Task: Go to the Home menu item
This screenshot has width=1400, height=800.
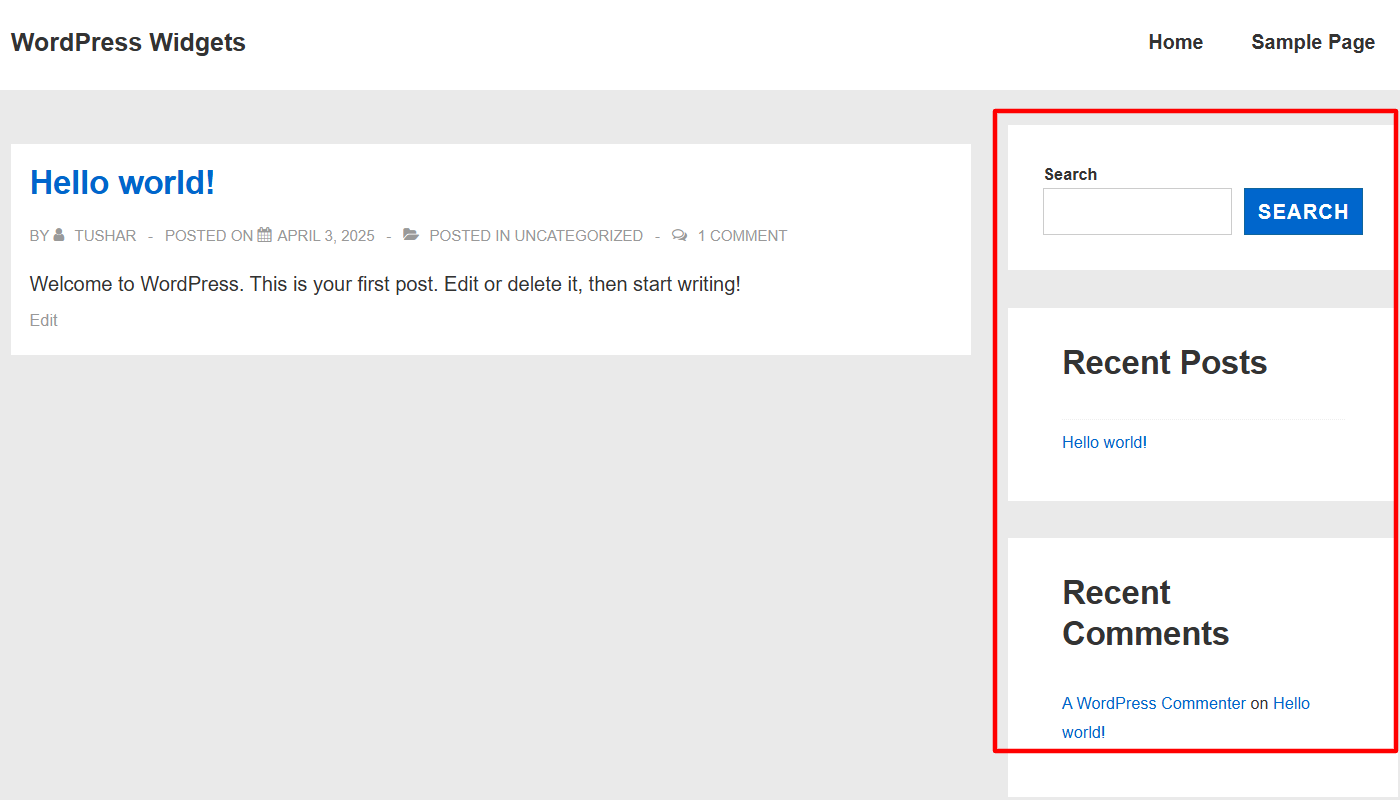Action: tap(1175, 42)
